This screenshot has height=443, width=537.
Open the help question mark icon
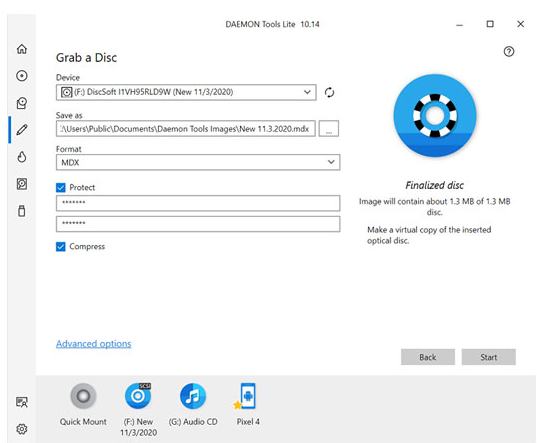click(x=509, y=51)
